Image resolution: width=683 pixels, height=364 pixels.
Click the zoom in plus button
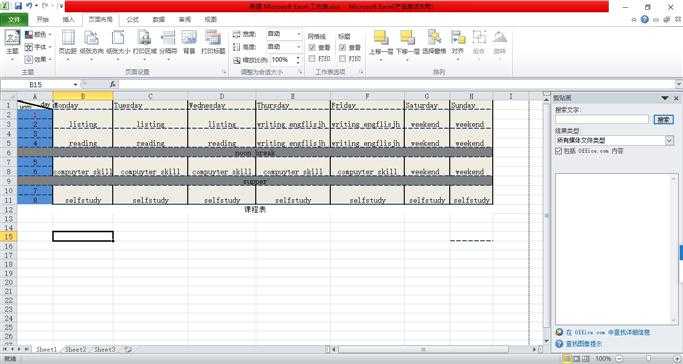[x=678, y=359]
